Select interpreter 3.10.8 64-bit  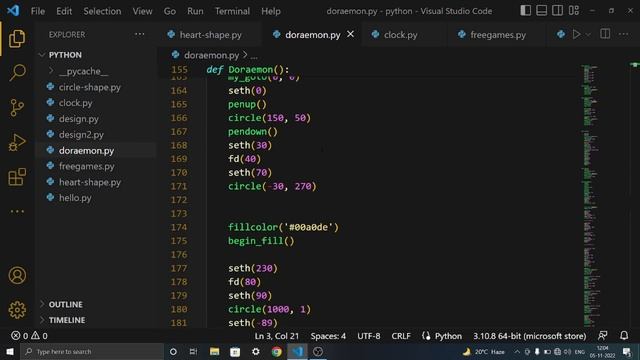click(x=529, y=336)
